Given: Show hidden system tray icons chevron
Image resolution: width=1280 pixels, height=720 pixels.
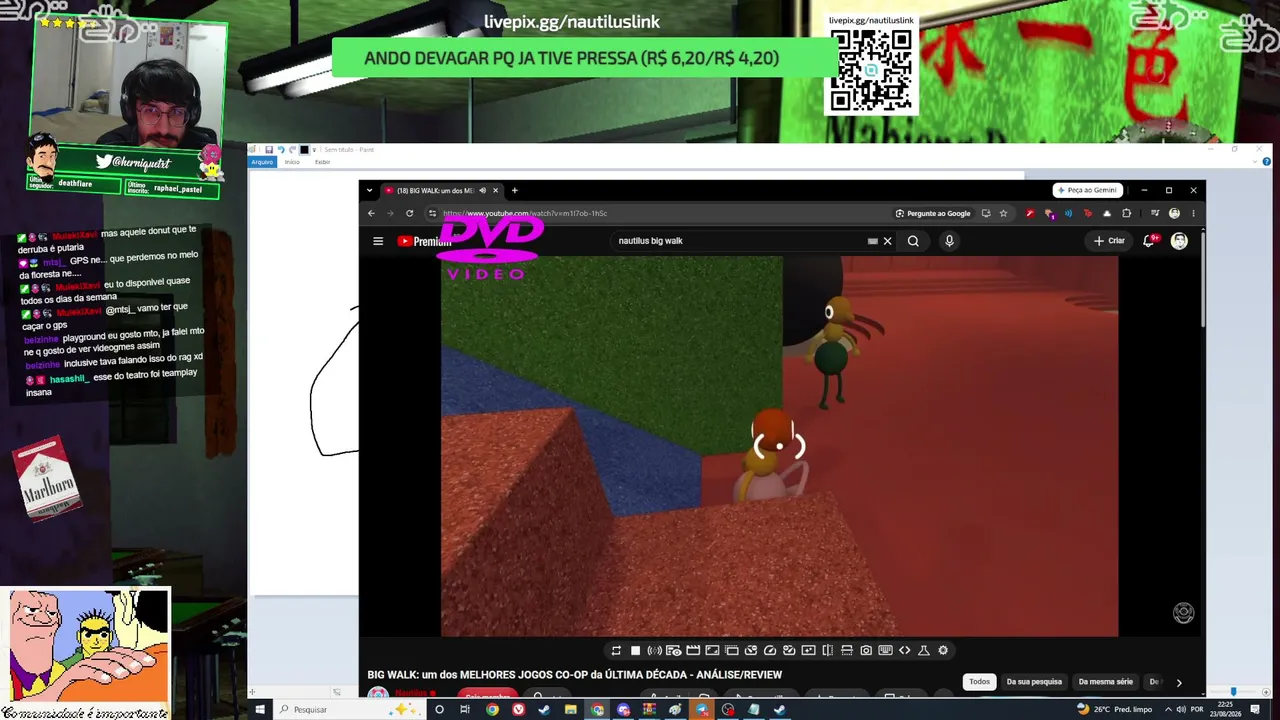Looking at the screenshot, I should 1168,710.
